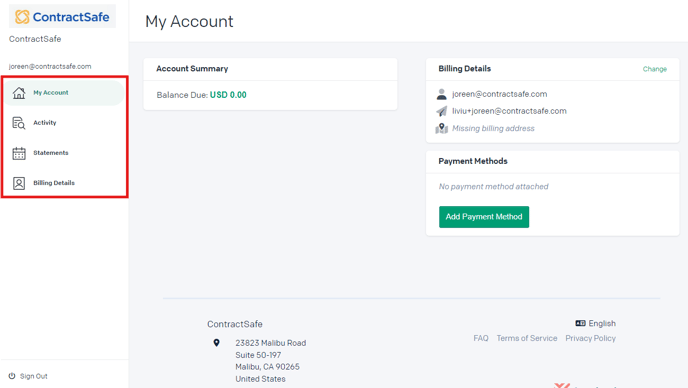Click the United States footer line
The image size is (688, 388).
pos(260,379)
